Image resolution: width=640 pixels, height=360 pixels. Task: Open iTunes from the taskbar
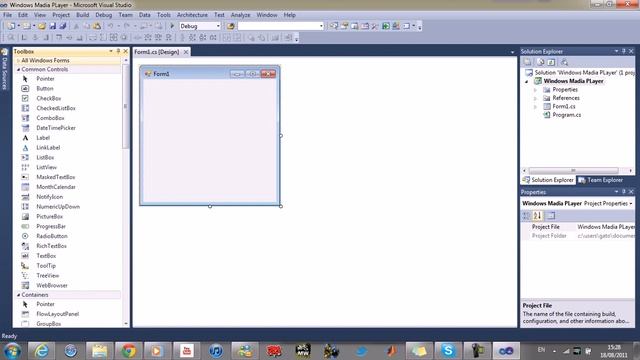coord(216,351)
